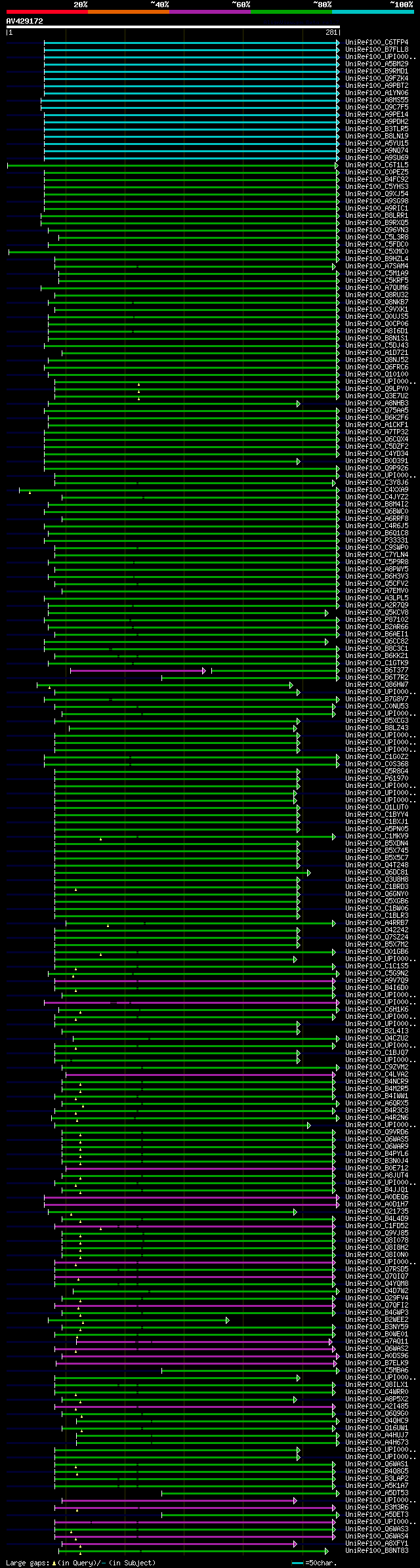Open hit UniRef100_A5BM29
The height and width of the screenshot is (1568, 420).
377,64
